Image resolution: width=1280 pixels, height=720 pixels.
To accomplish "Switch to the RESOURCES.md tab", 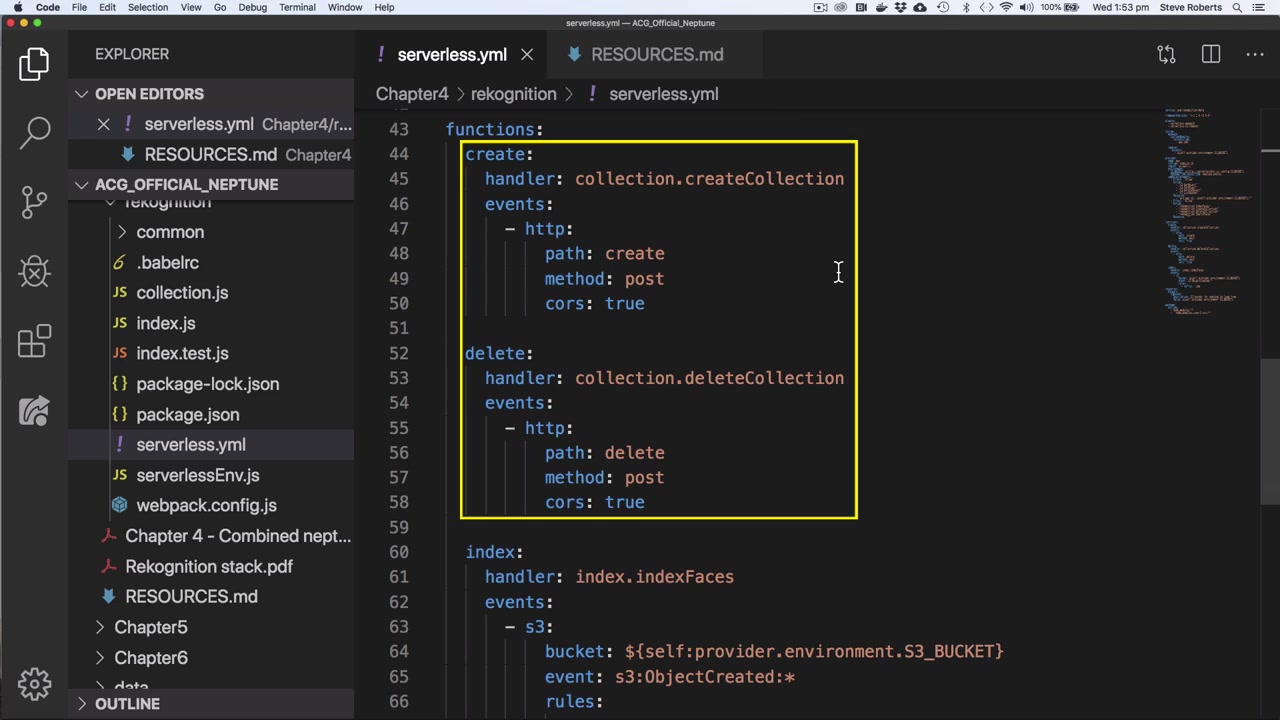I will click(656, 55).
